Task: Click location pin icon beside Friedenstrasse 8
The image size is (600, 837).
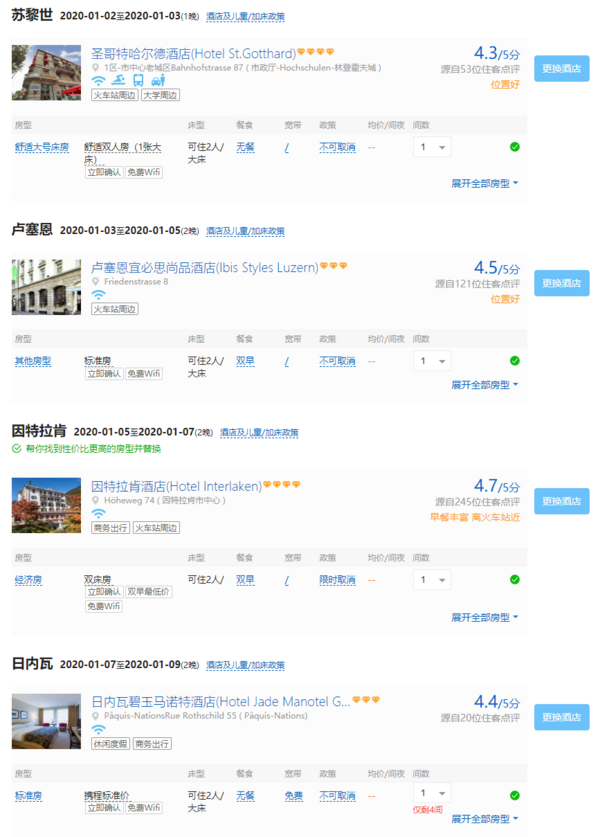Action: [96, 281]
